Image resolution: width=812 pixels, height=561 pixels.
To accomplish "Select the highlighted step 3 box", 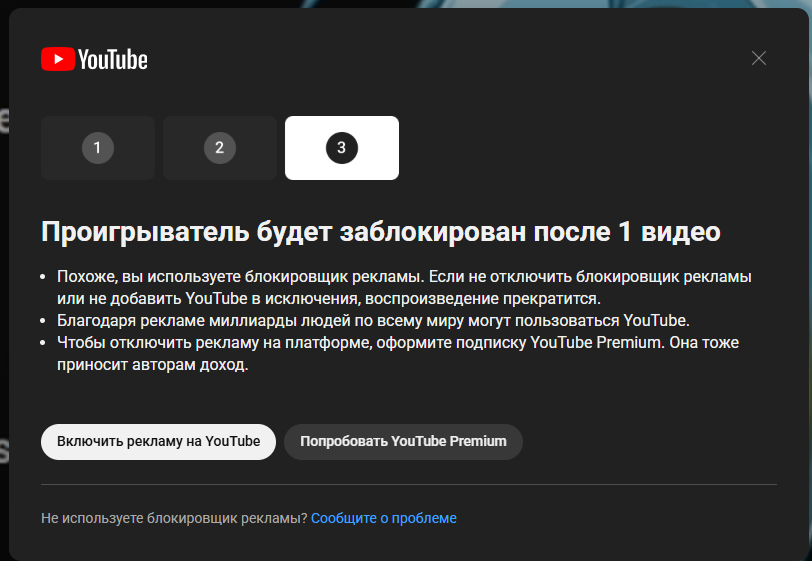I will click(x=342, y=148).
